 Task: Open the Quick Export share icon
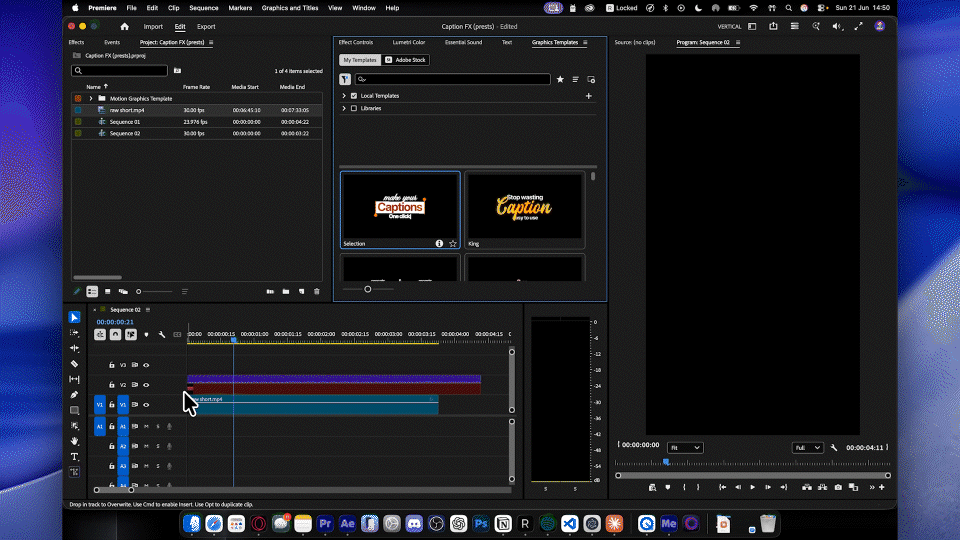773,26
